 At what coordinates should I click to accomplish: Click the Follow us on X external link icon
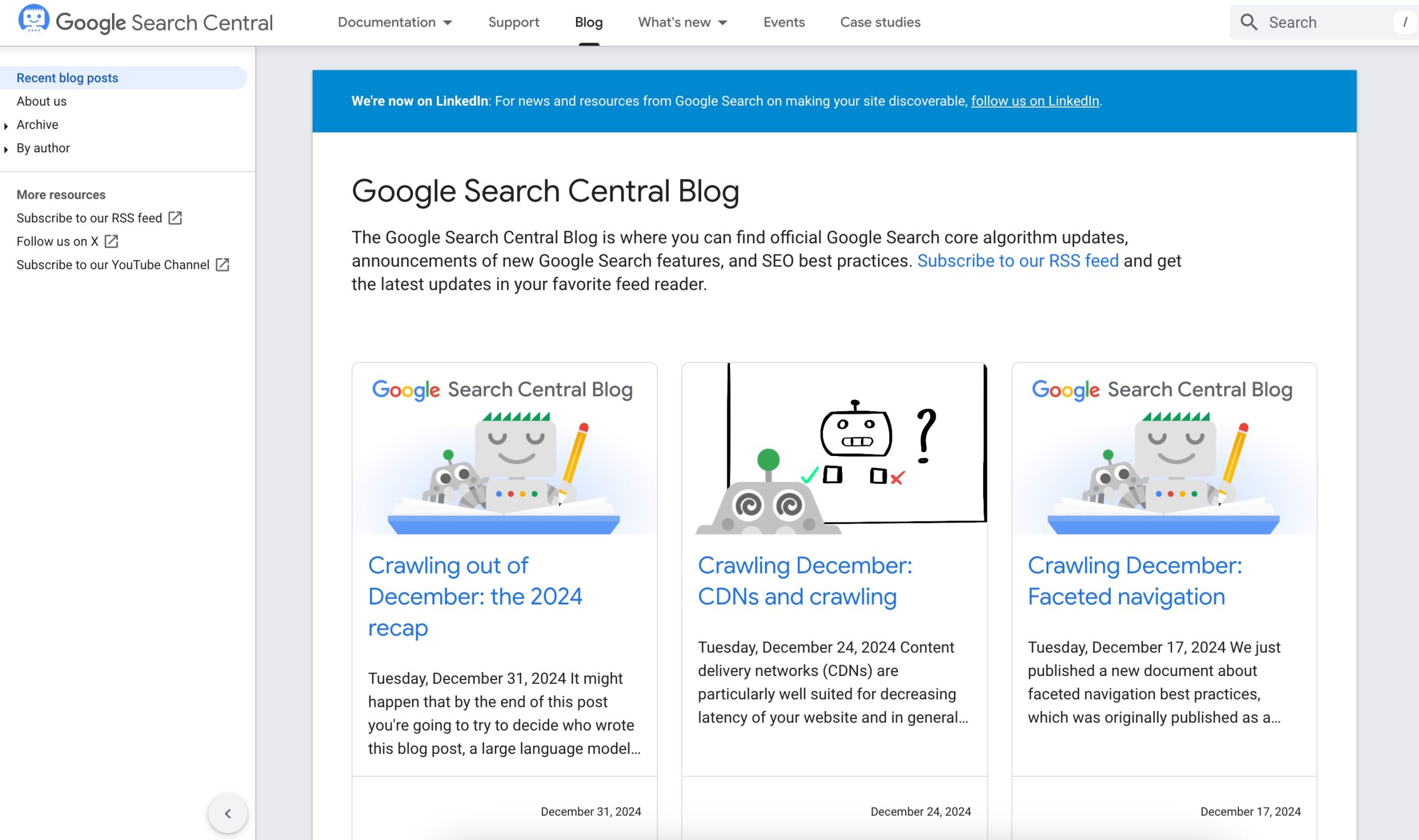112,241
